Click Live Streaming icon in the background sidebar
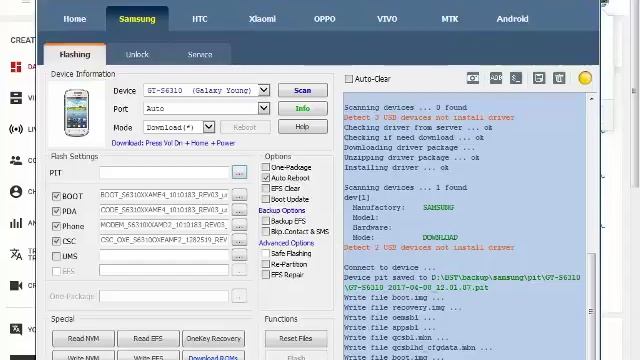The height and width of the screenshot is (360, 640). pyautogui.click(x=16, y=129)
